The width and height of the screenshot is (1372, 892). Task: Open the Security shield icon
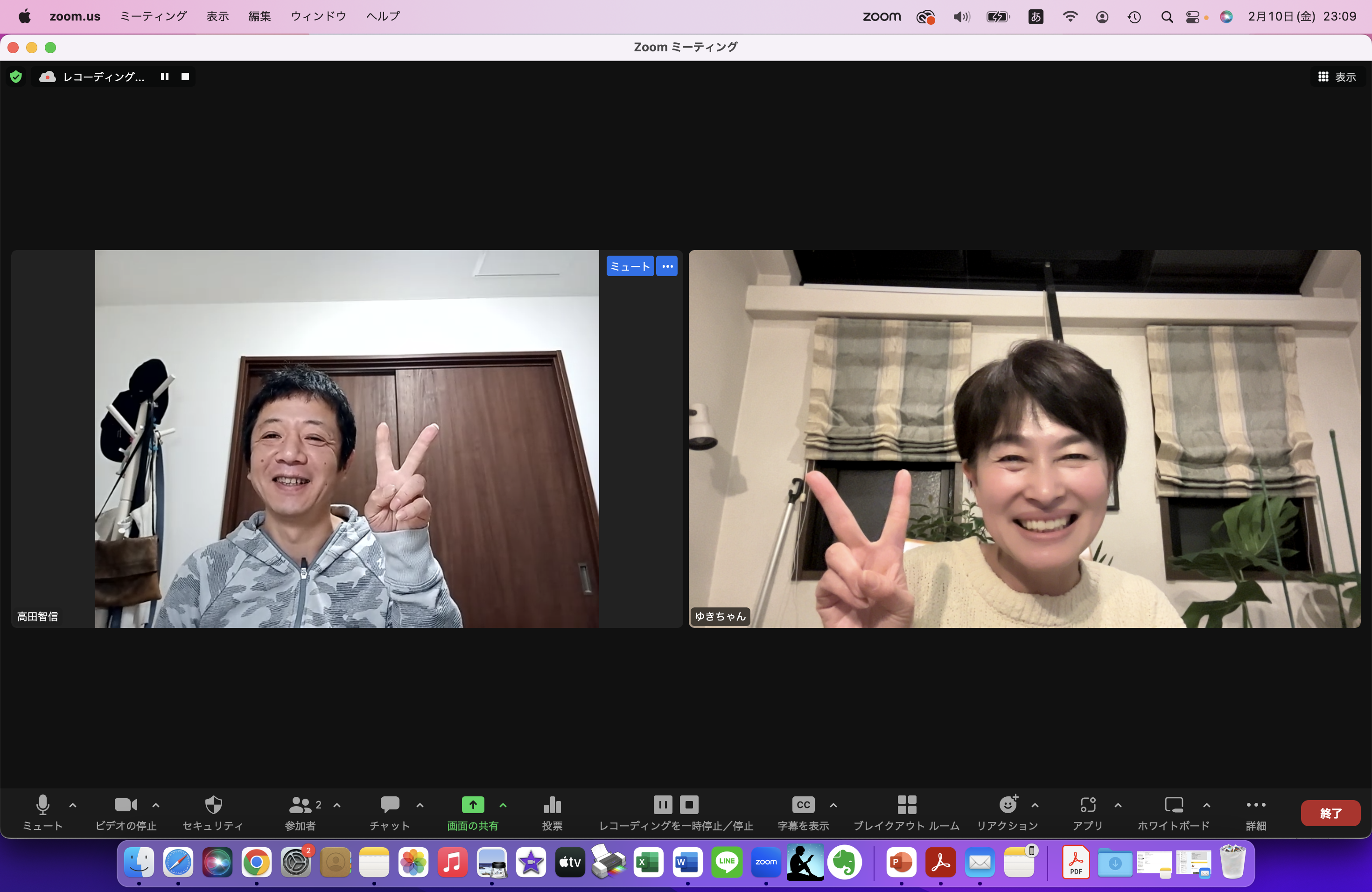(x=213, y=804)
